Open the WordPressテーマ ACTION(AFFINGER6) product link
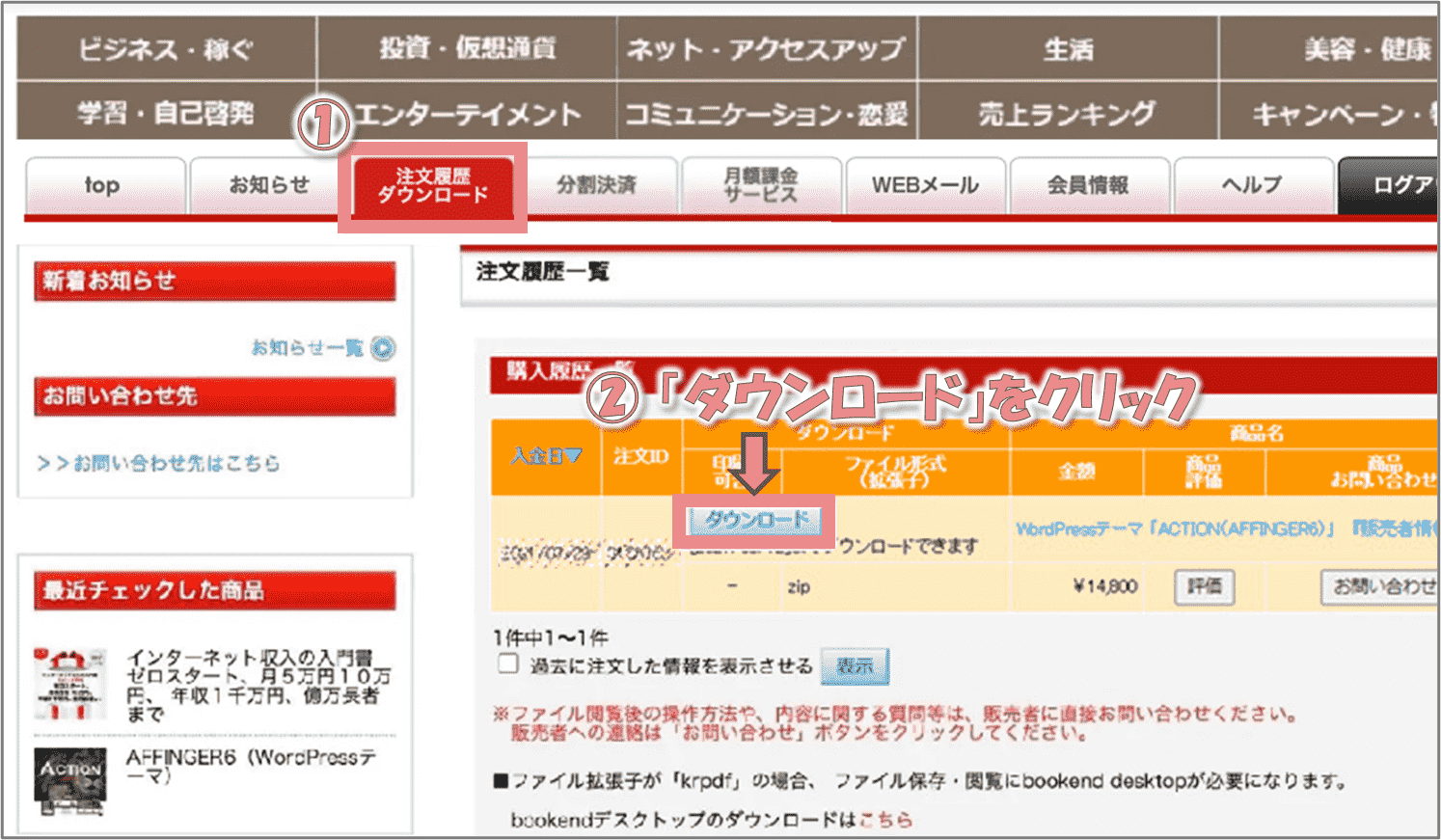The image size is (1441, 840). 1176,528
